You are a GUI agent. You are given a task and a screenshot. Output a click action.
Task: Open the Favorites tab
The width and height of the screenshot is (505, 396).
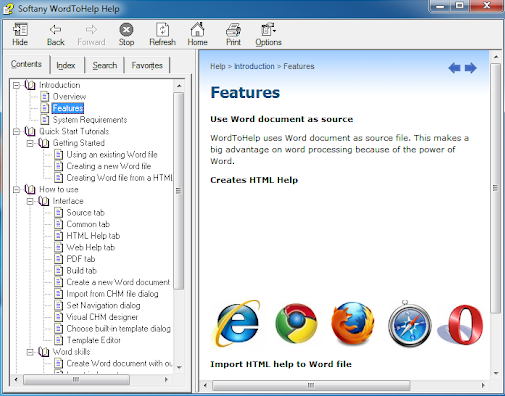pyautogui.click(x=147, y=65)
